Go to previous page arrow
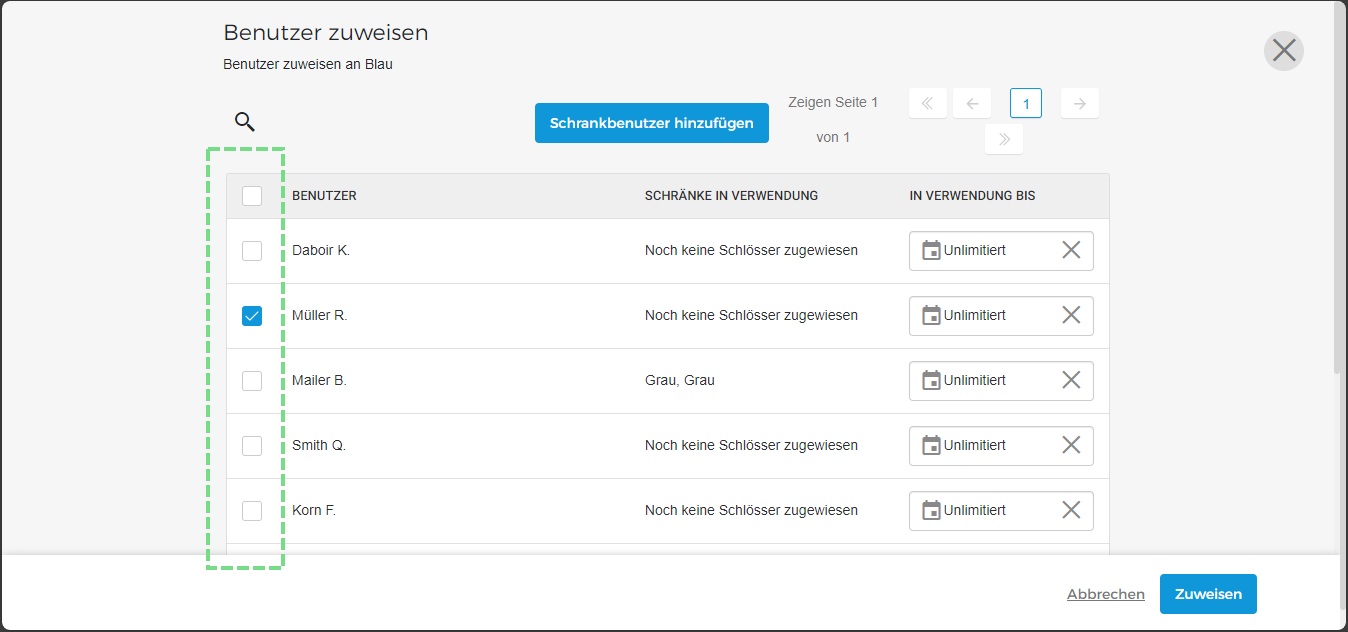The width and height of the screenshot is (1348, 632). [972, 103]
